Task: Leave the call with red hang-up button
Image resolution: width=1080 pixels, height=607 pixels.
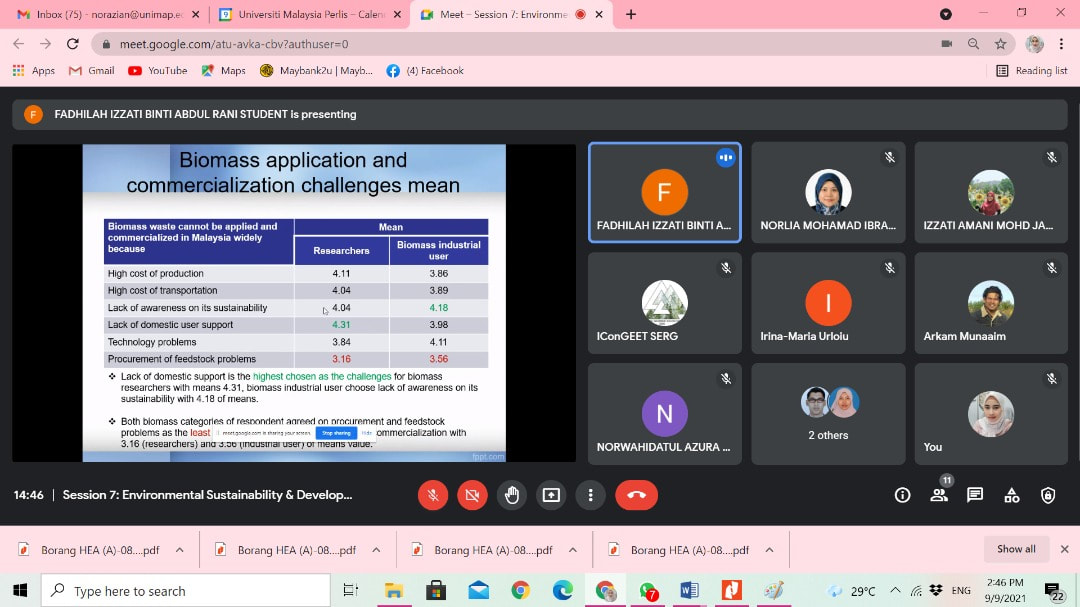Action: (x=636, y=495)
